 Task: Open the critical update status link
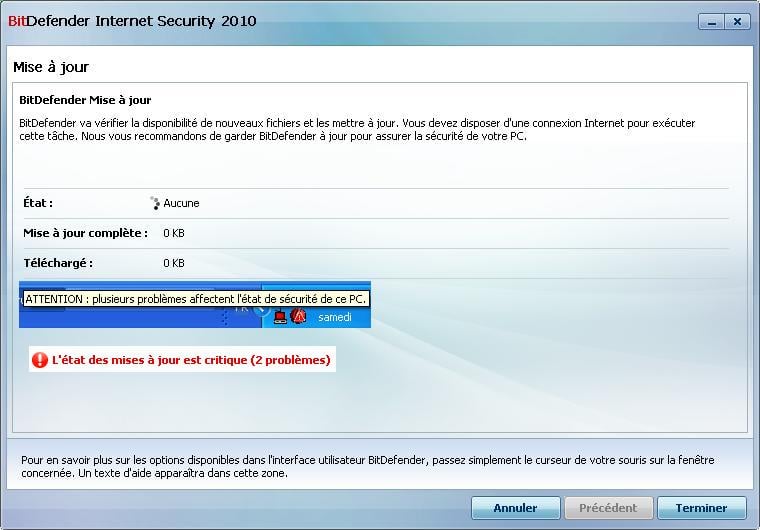pyautogui.click(x=191, y=360)
